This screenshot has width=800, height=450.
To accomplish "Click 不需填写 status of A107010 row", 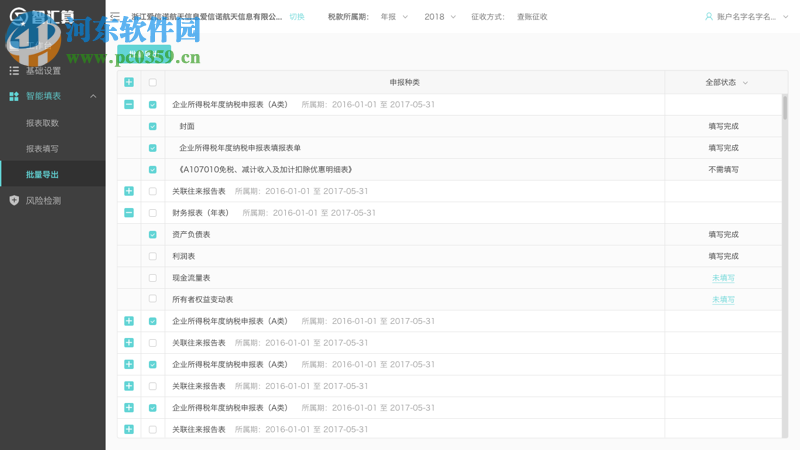I will pos(723,169).
